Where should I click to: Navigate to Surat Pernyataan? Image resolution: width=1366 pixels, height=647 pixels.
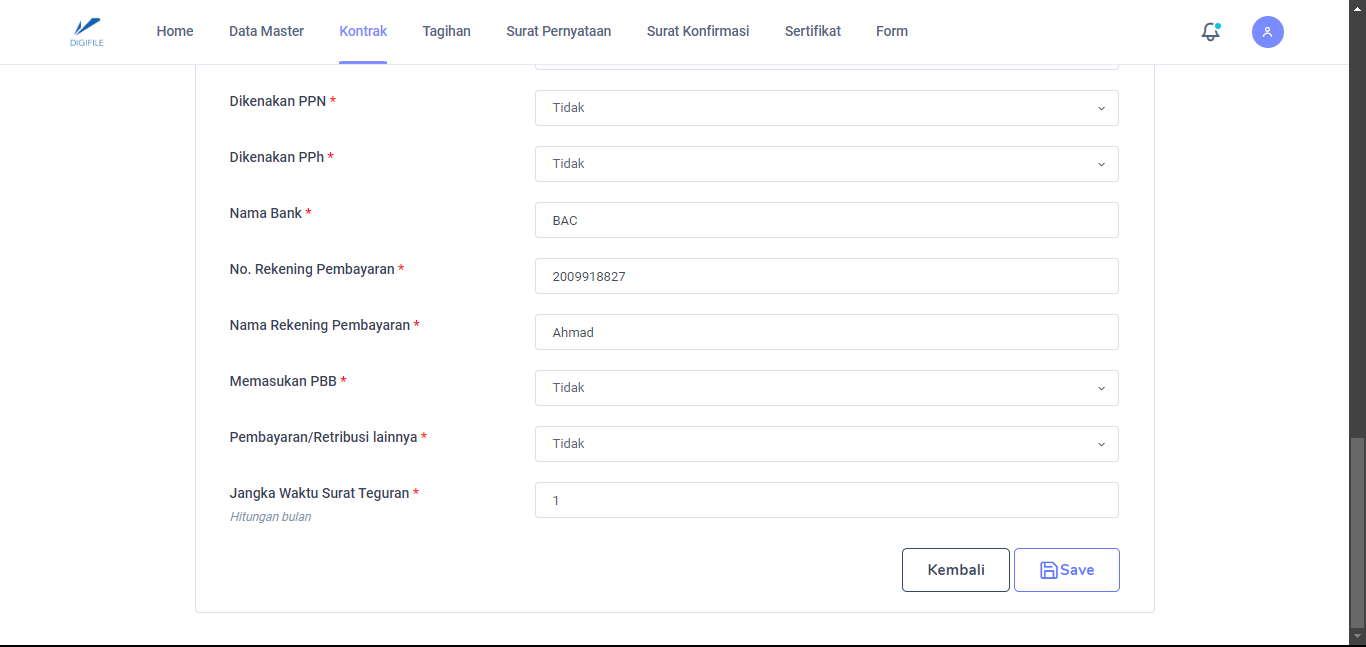pyautogui.click(x=558, y=31)
